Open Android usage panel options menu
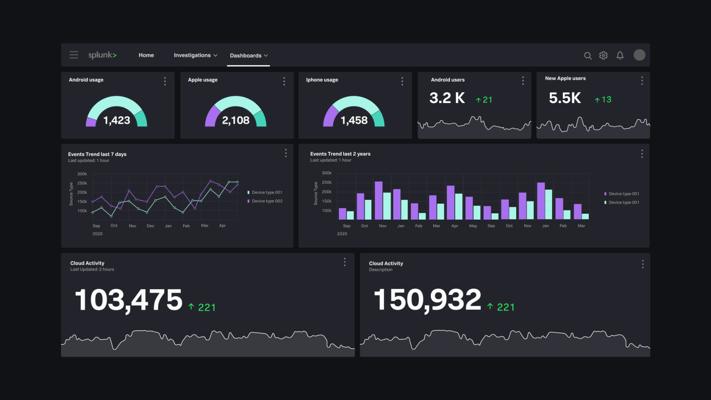This screenshot has height=400, width=711. tap(165, 81)
